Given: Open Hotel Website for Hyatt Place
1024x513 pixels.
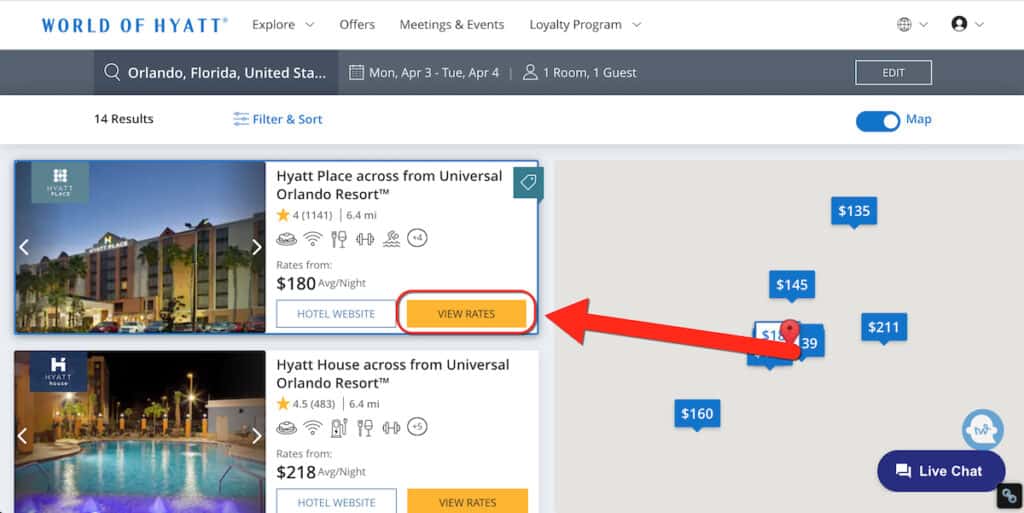Looking at the screenshot, I should (336, 314).
